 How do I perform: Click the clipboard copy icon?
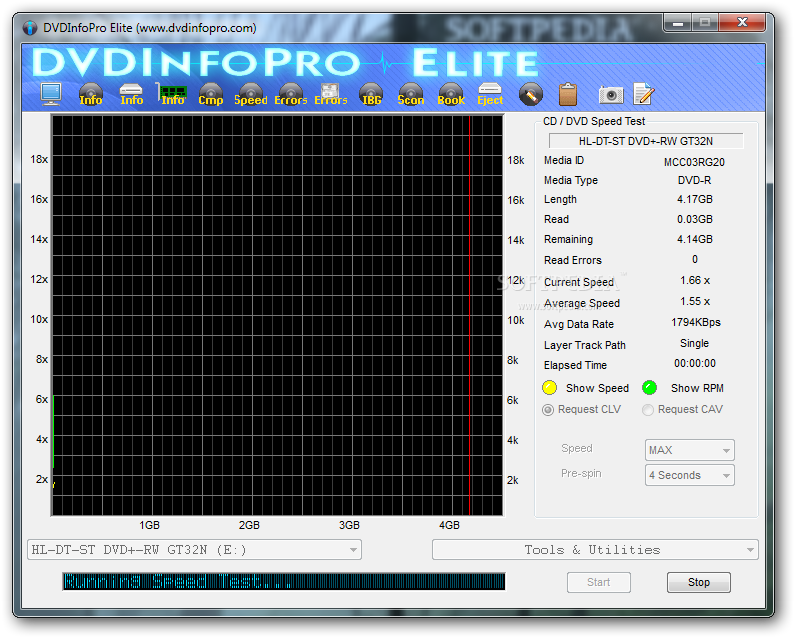pos(568,94)
